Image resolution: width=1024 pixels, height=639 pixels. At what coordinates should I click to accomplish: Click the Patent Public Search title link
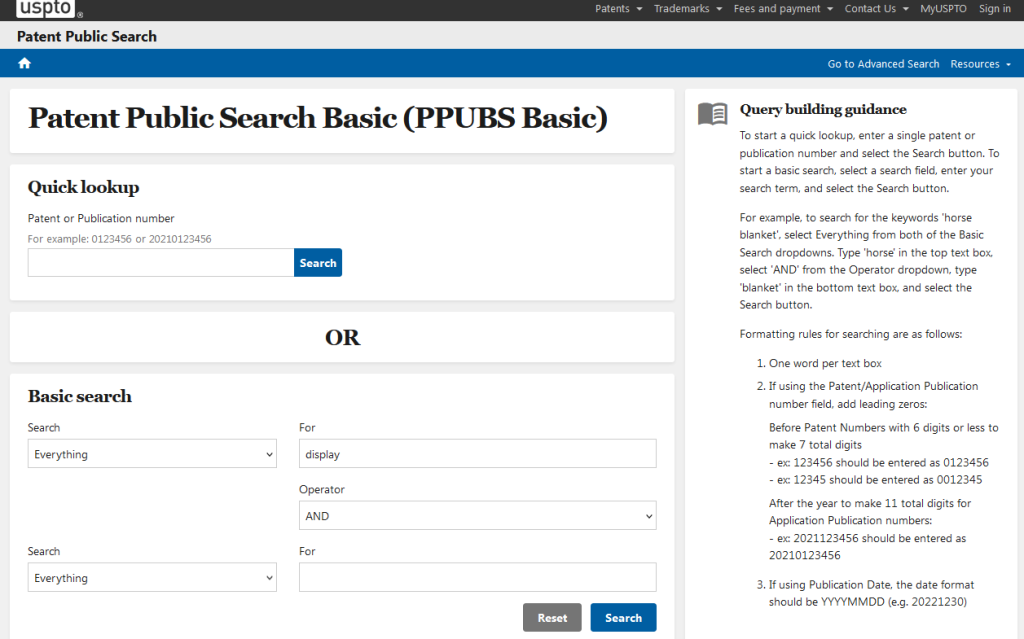pos(87,37)
